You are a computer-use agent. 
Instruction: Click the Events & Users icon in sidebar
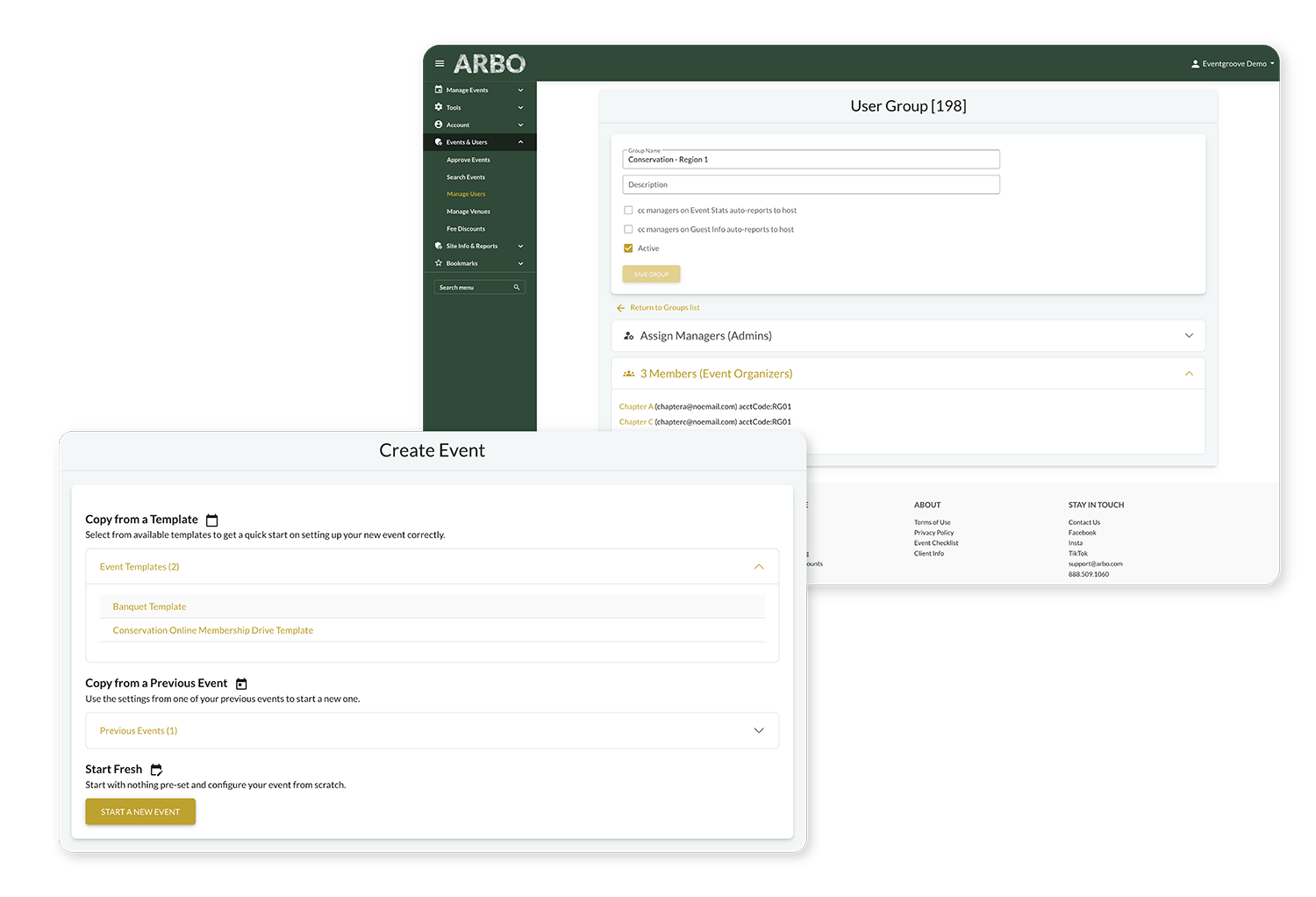pyautogui.click(x=439, y=142)
